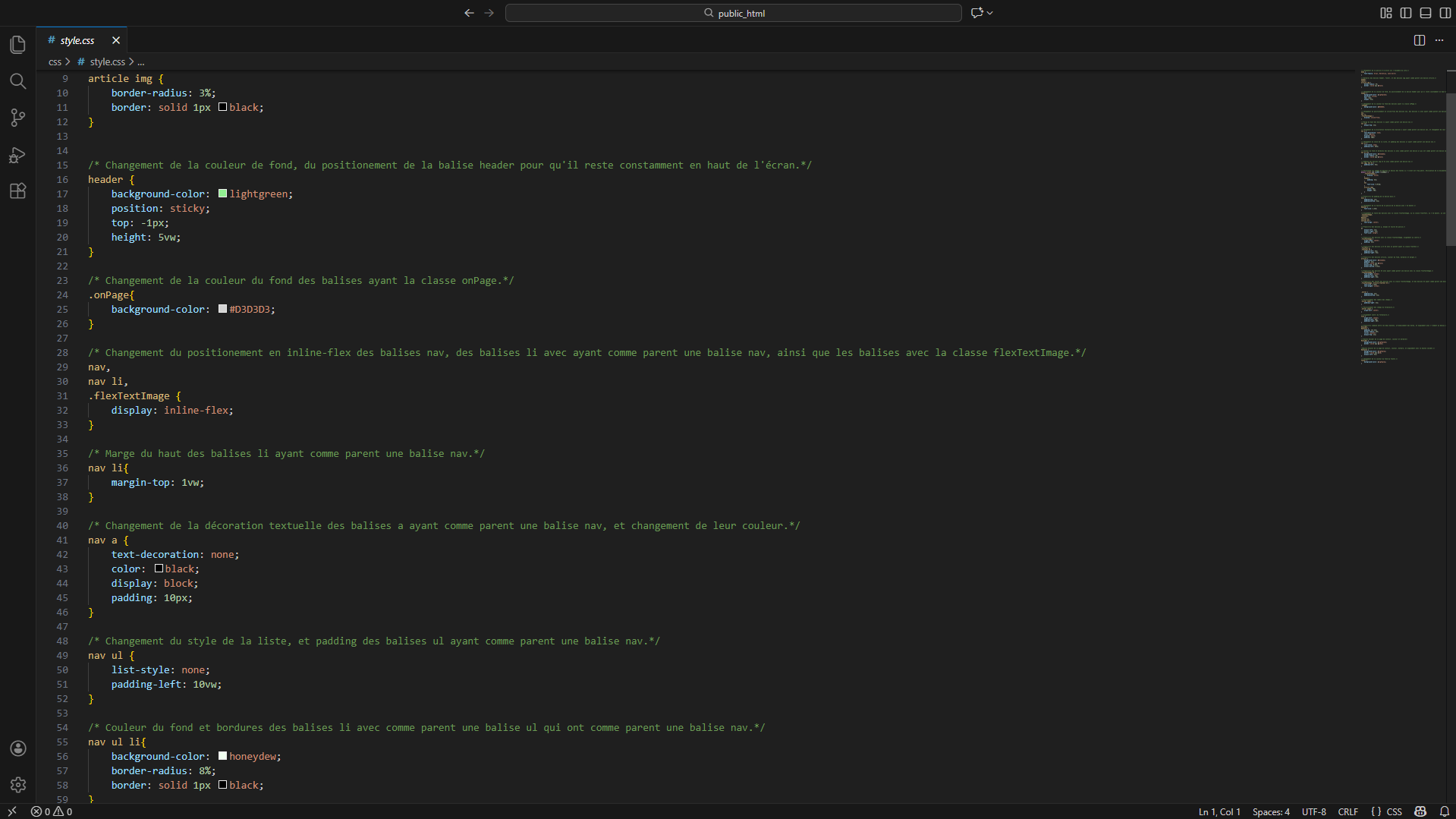This screenshot has width=1456, height=819.
Task: Open notifications bell
Action: [1445, 811]
